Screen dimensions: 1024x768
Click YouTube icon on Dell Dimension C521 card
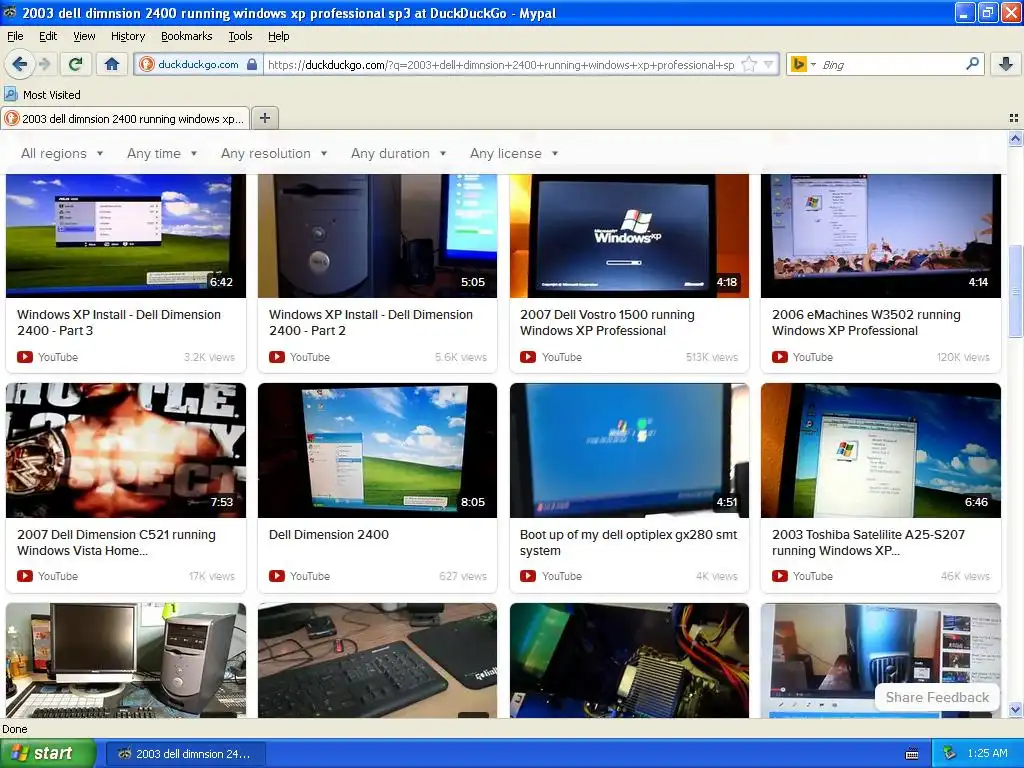pos(25,576)
